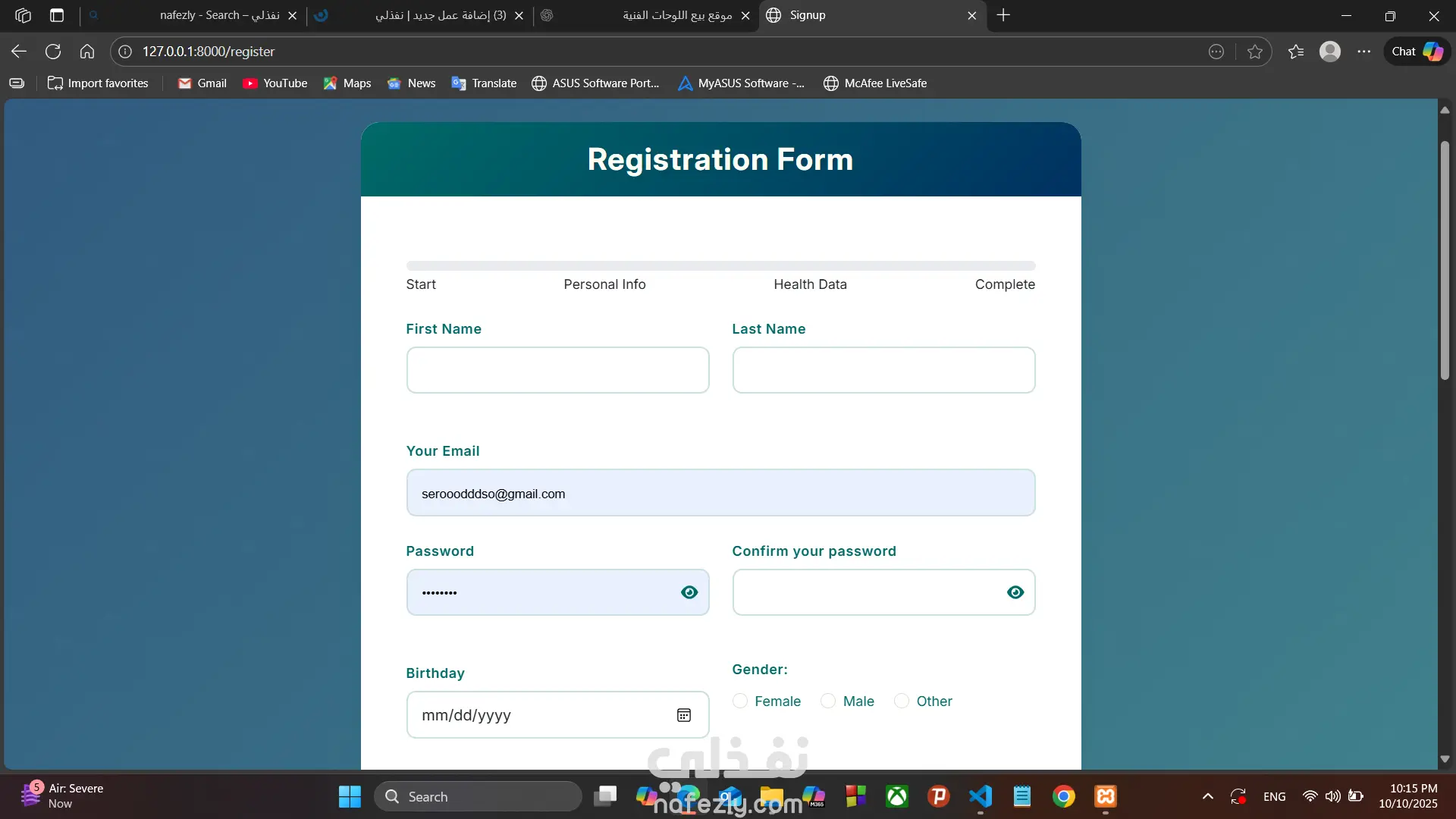Viewport: 1456px width, 819px height.
Task: Click into the First Name input field
Action: click(557, 370)
